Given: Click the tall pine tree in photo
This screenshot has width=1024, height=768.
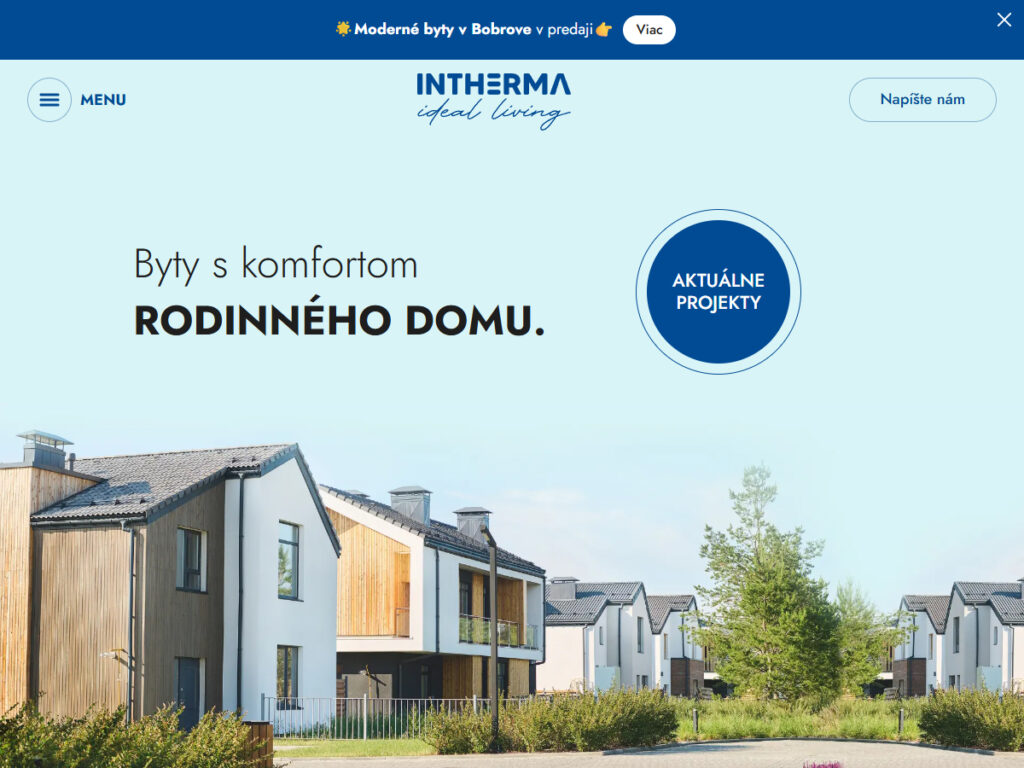Looking at the screenshot, I should click(767, 588).
